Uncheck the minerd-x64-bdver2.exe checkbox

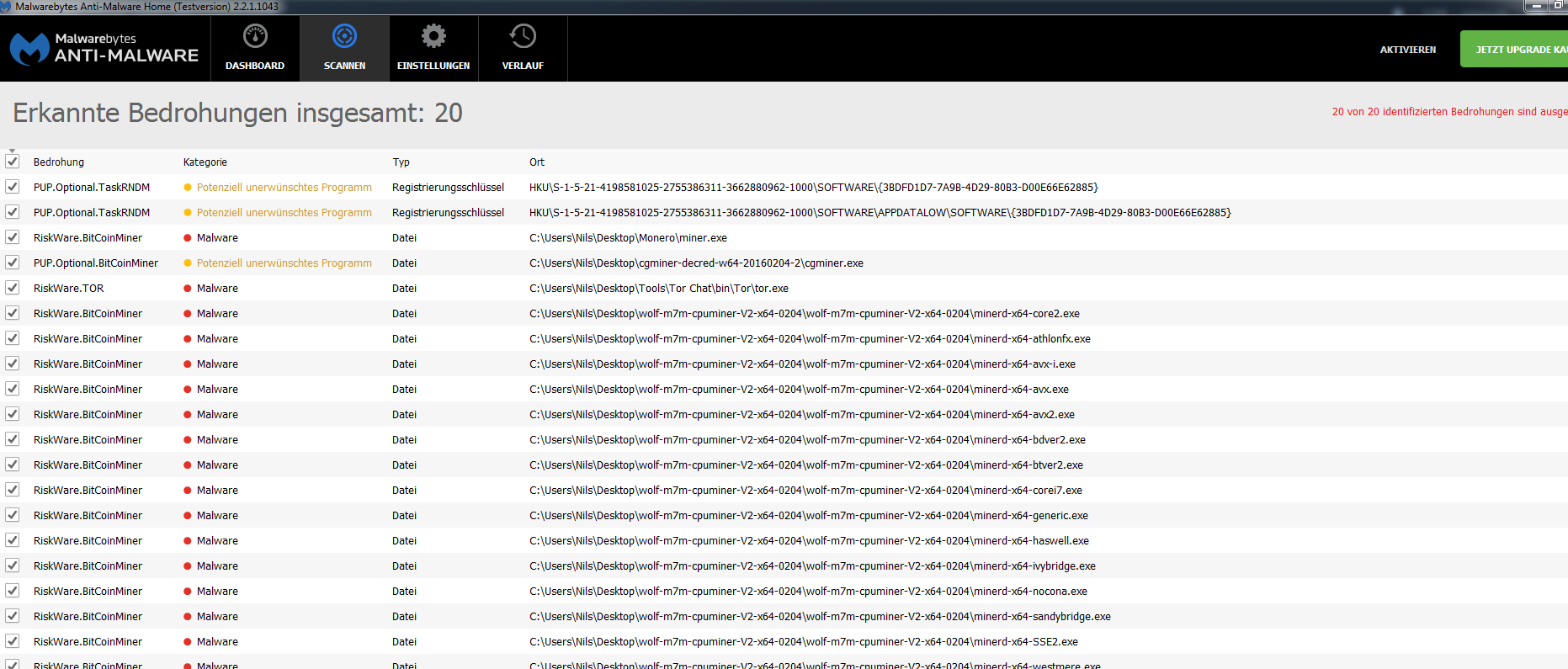[12, 439]
